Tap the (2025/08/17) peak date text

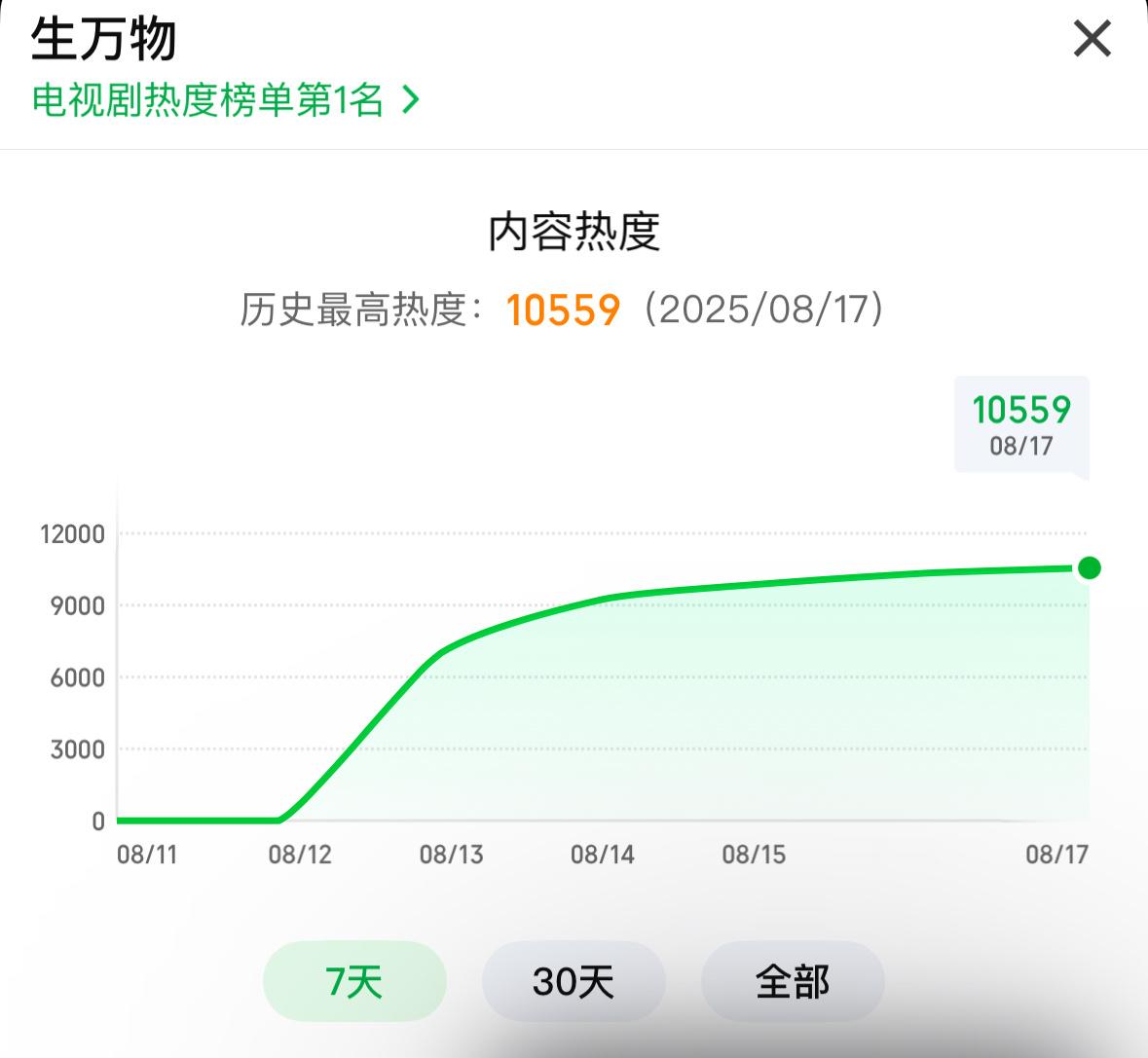click(764, 310)
